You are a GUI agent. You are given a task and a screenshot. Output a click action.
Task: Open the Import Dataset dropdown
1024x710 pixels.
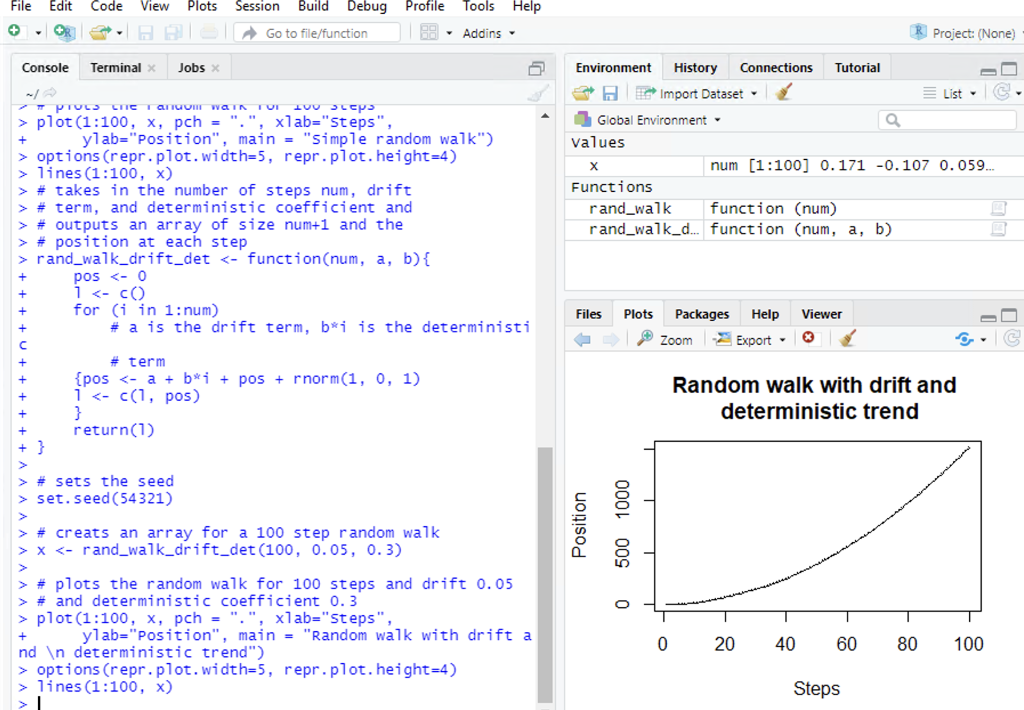click(697, 91)
